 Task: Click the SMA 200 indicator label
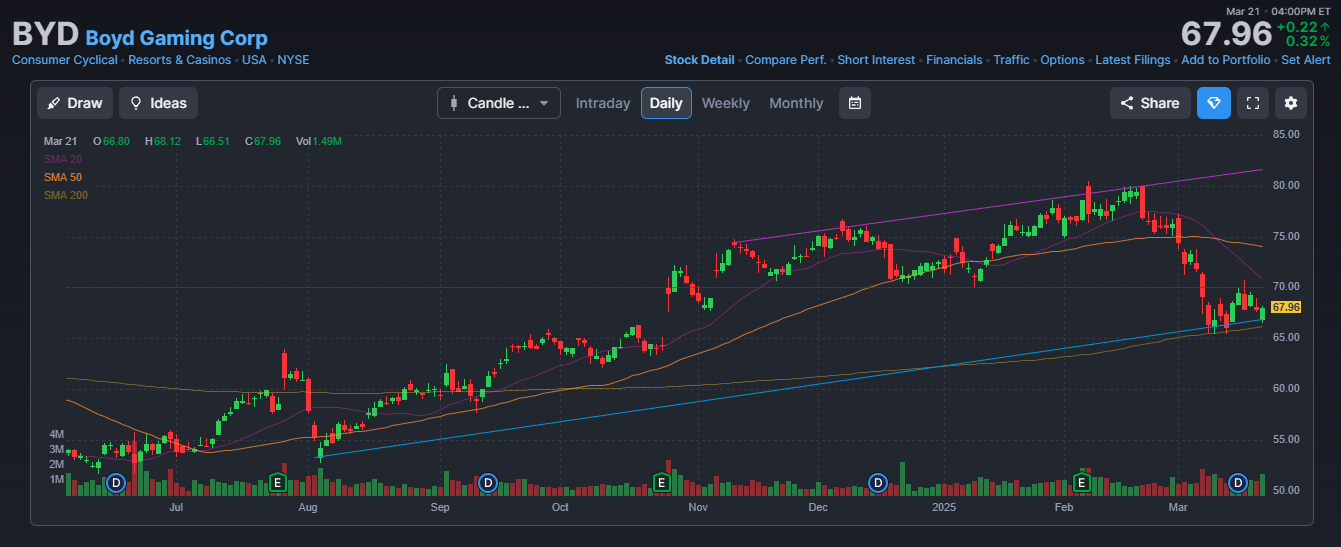pyautogui.click(x=66, y=195)
